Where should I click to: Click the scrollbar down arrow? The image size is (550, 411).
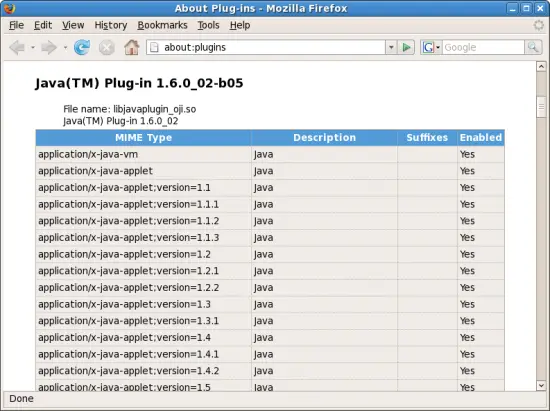[541, 386]
